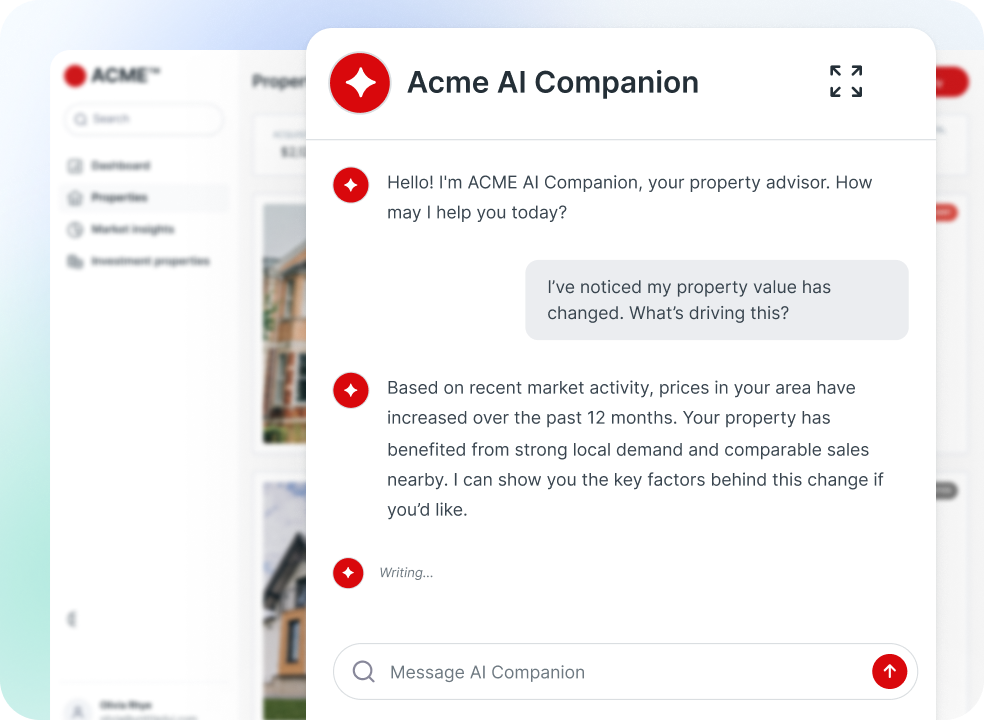Click the AI avatar beside market activity reply

click(351, 390)
